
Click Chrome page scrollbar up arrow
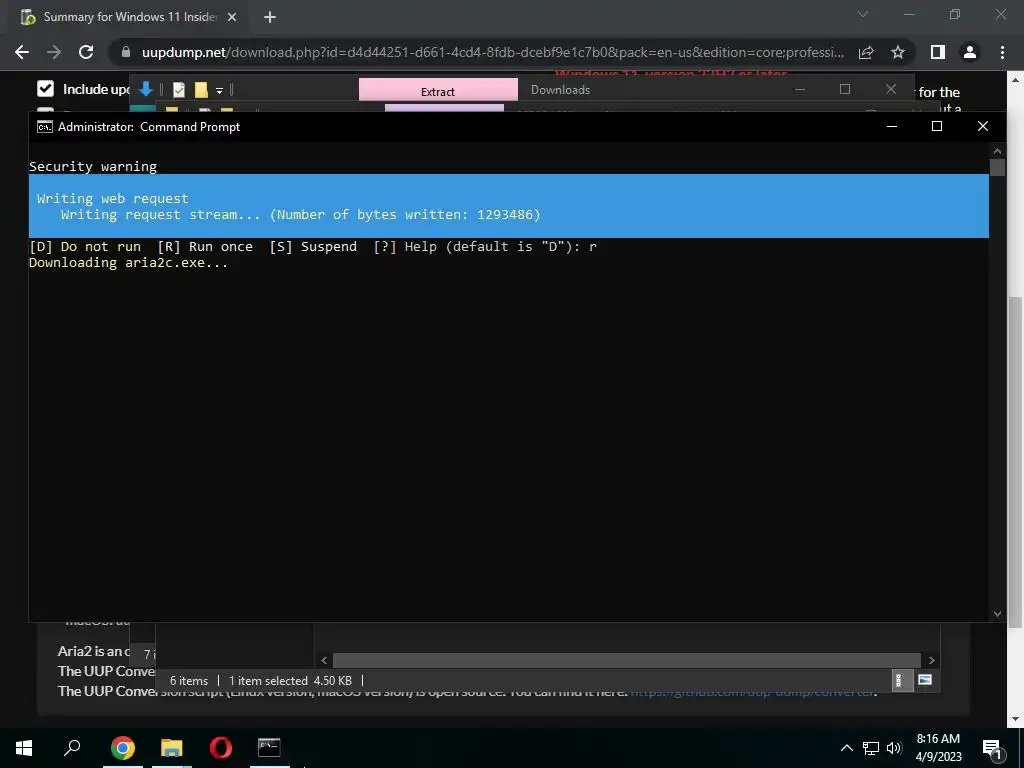coord(1015,80)
